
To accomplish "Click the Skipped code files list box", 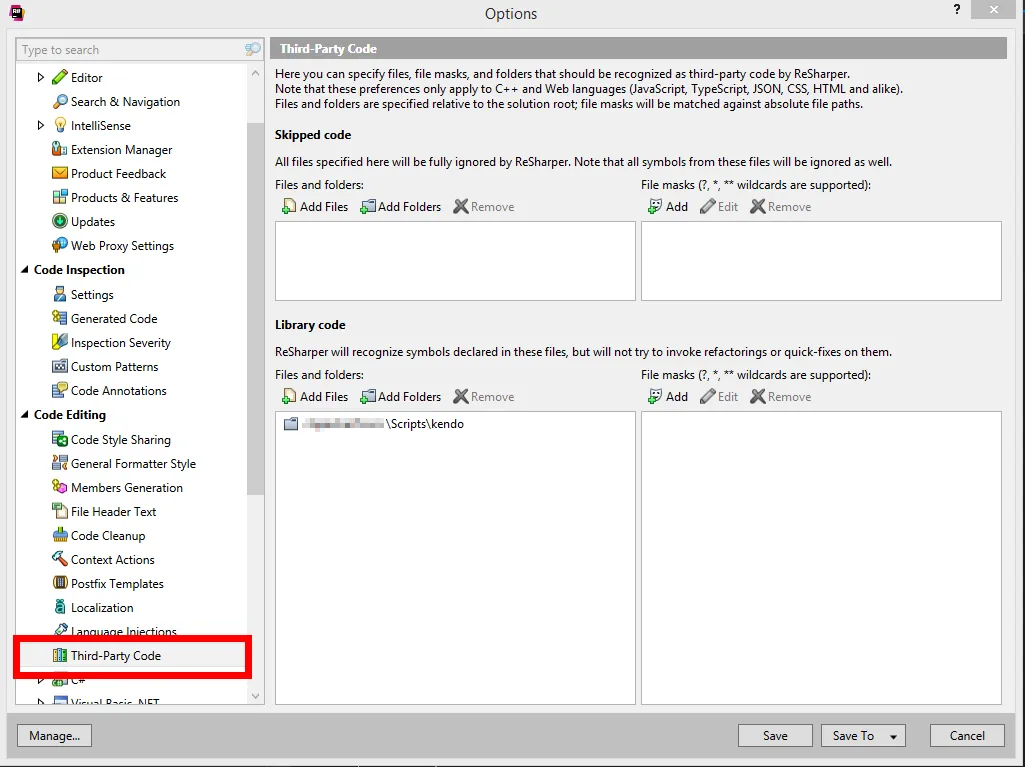I will click(x=455, y=261).
